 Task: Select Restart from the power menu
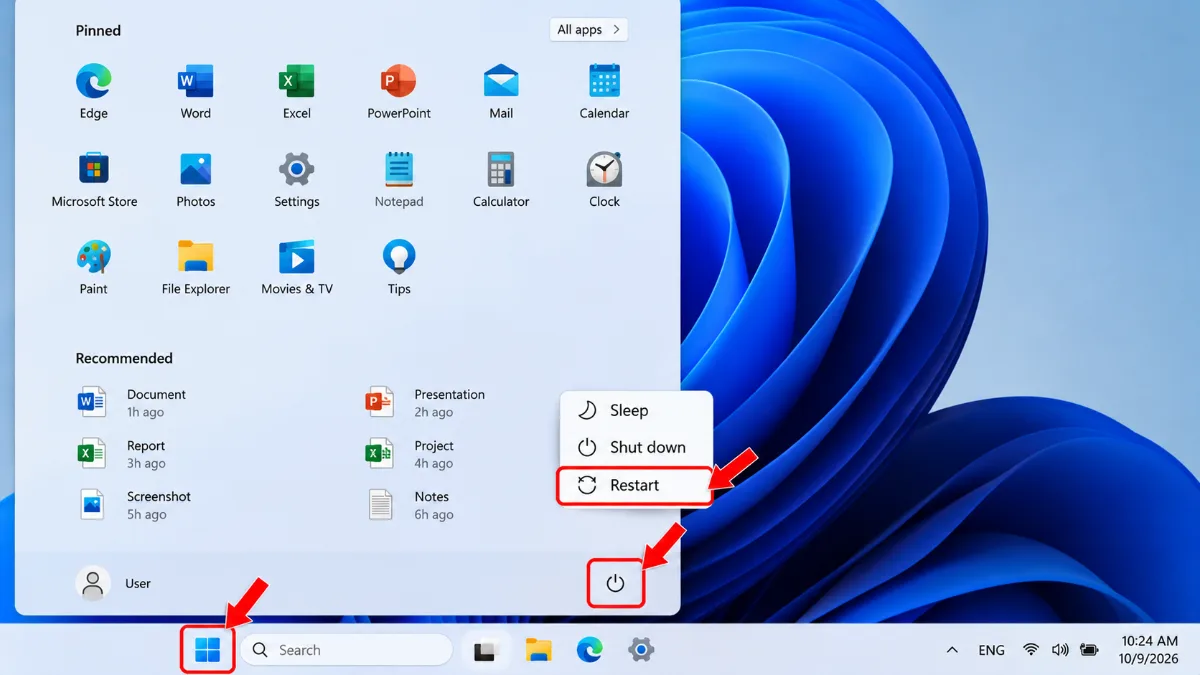pyautogui.click(x=634, y=485)
